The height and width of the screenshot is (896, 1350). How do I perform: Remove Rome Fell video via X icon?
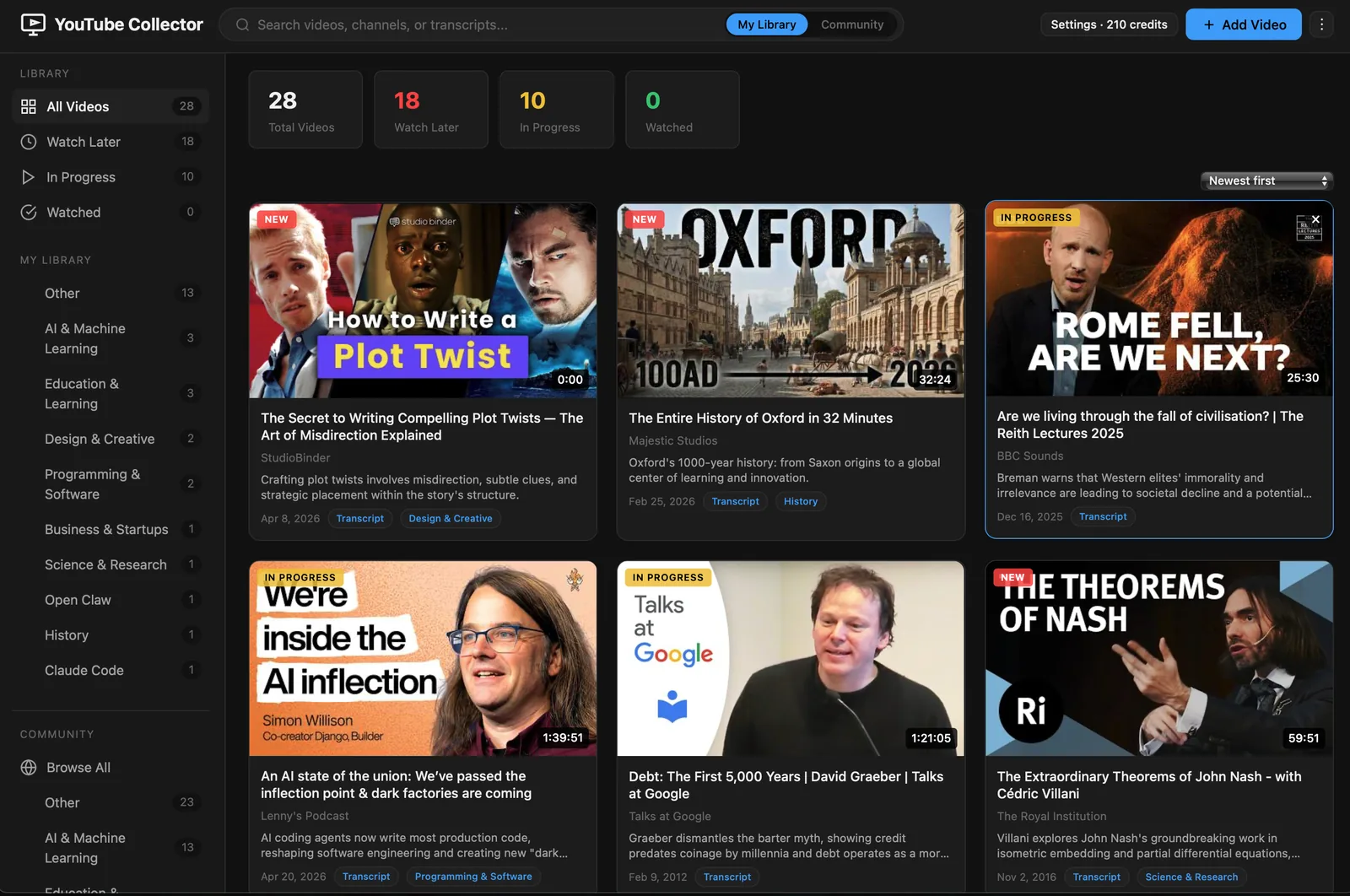click(1315, 219)
